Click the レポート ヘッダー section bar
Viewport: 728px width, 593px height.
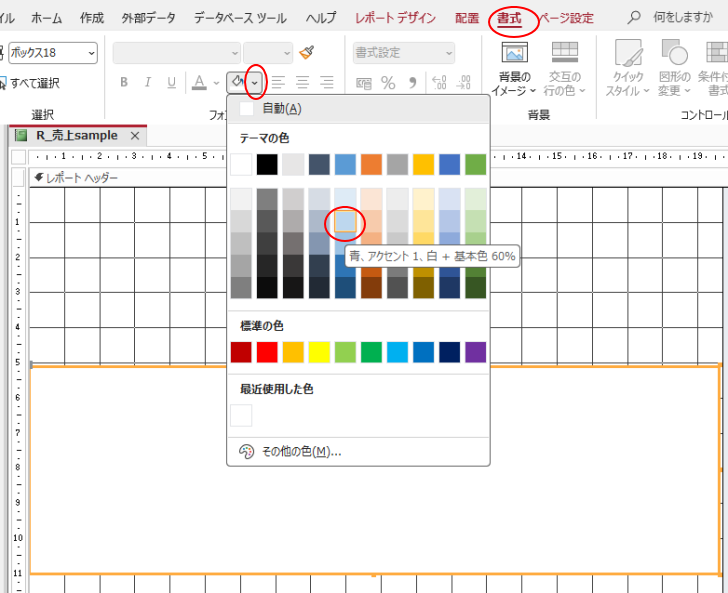[379, 178]
